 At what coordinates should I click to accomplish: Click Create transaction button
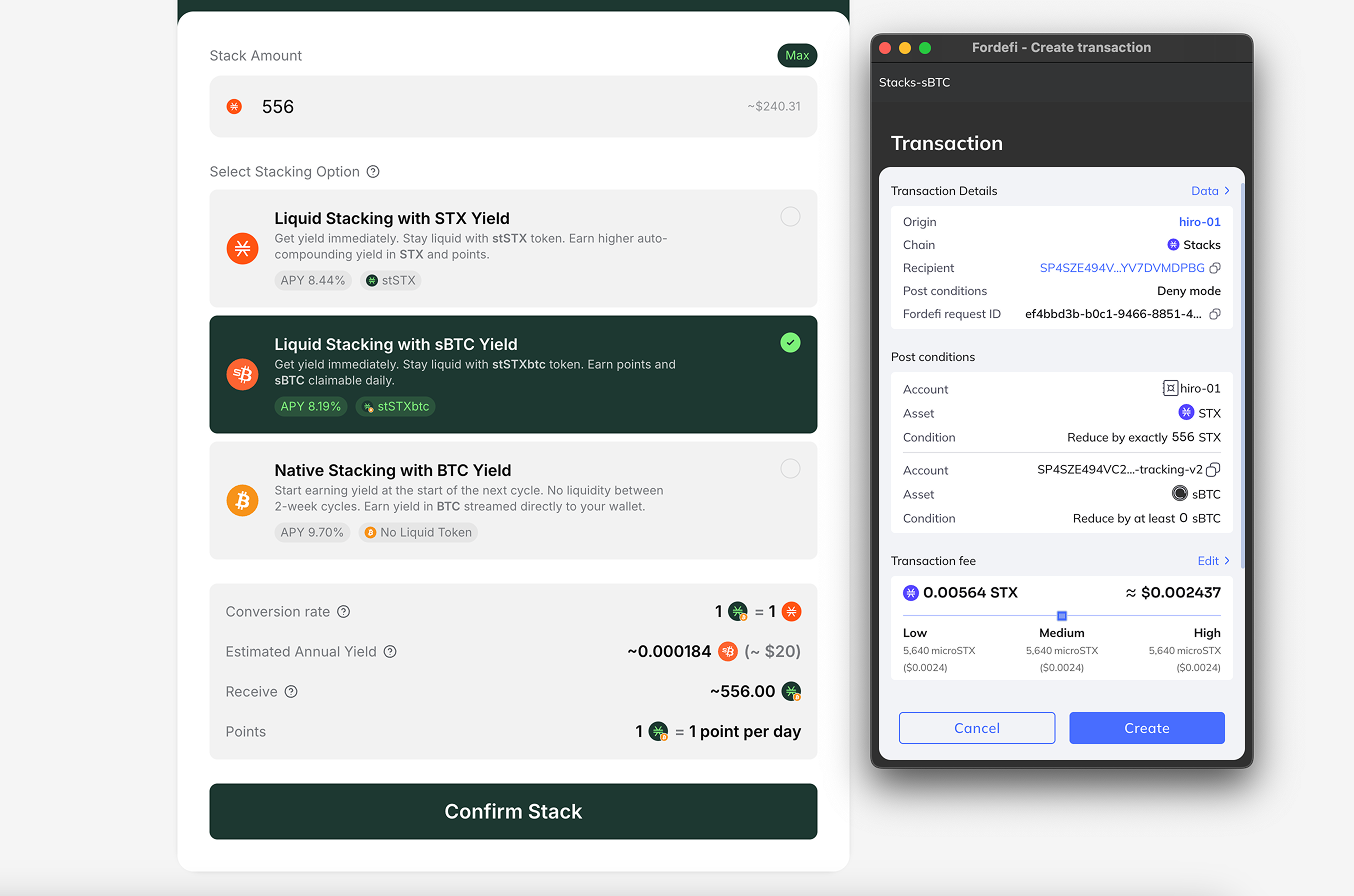tap(1146, 728)
